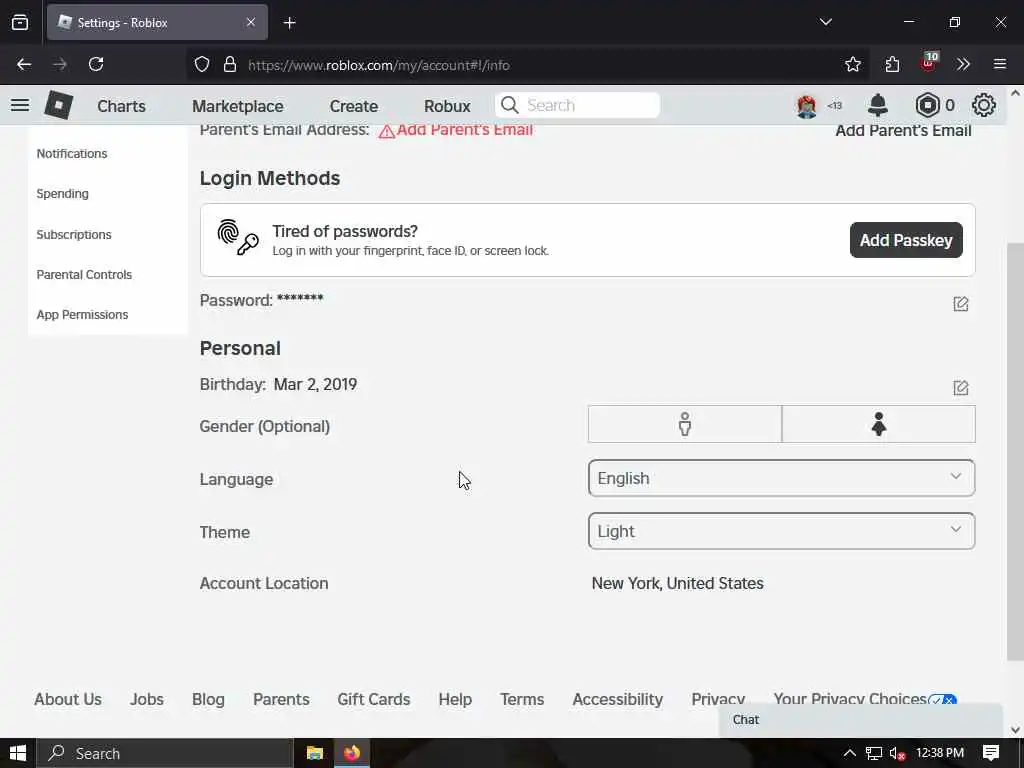Screen dimensions: 1024x768
Task: Open the Jobs footer link
Action: (146, 699)
